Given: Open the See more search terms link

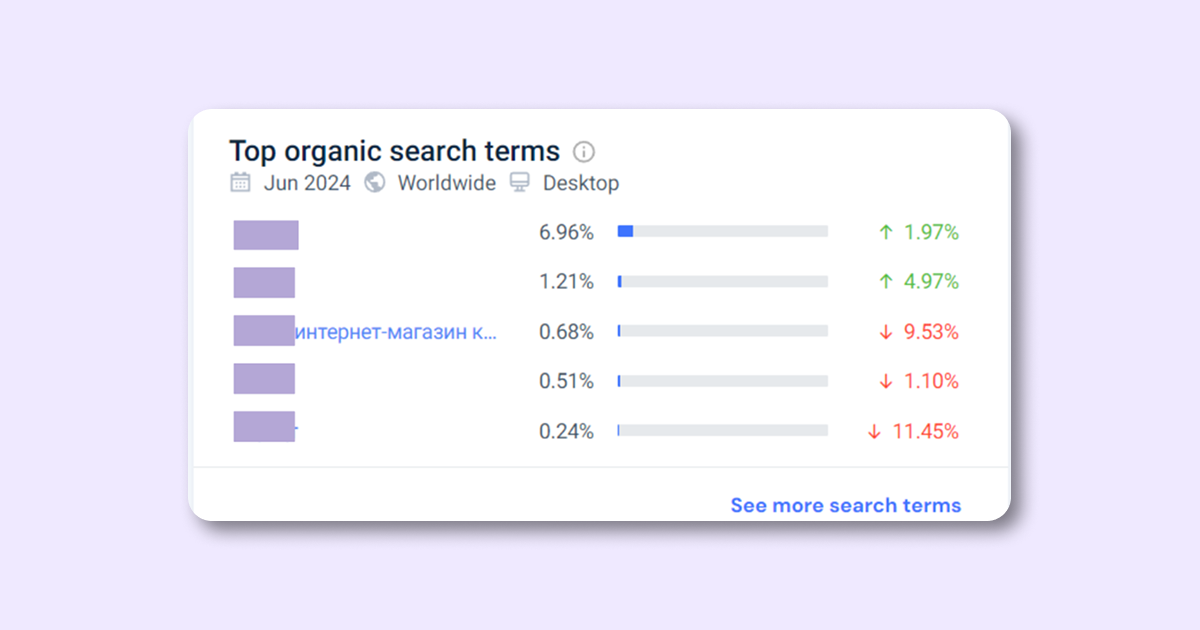Looking at the screenshot, I should [x=845, y=505].
